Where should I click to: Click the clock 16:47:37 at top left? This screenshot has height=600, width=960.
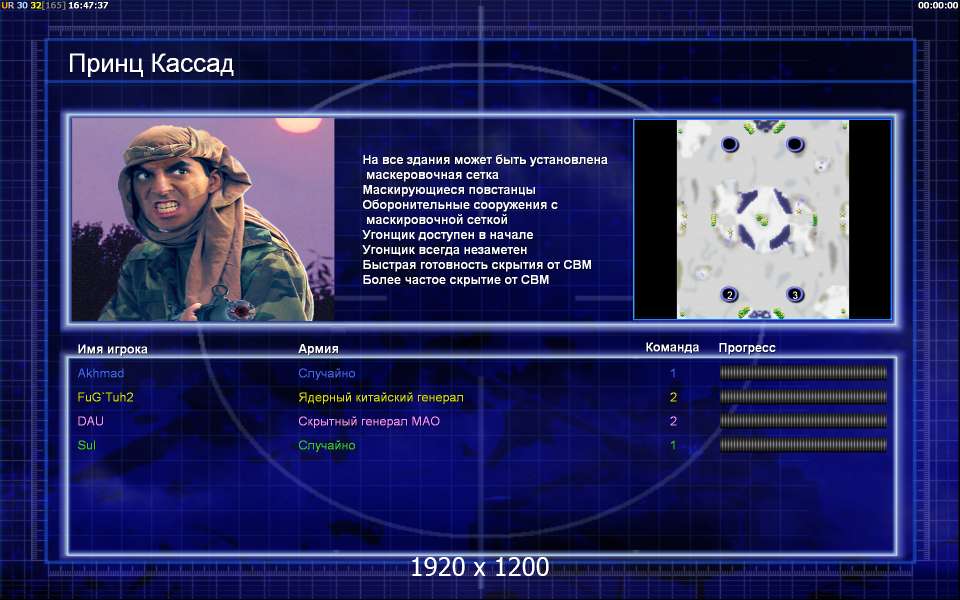tap(88, 5)
